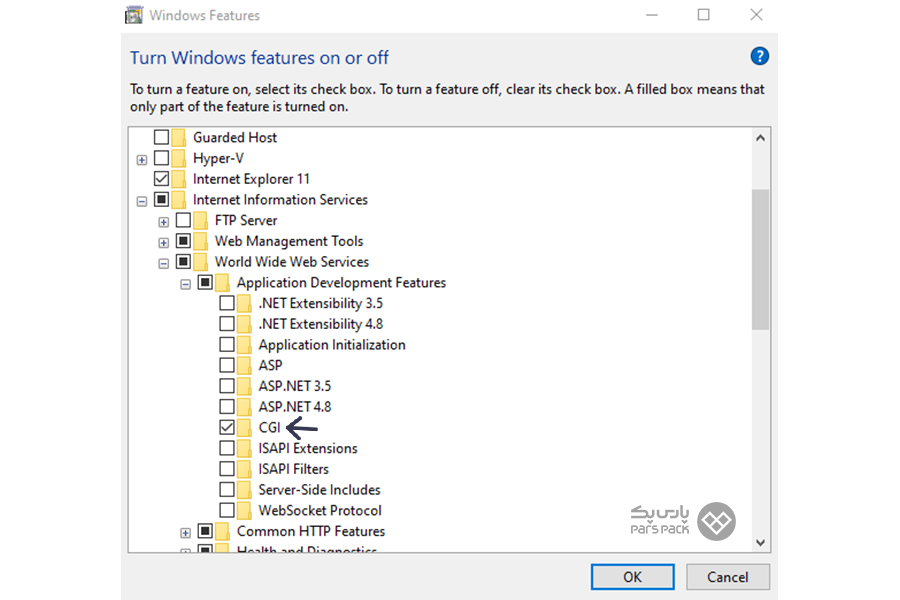
Task: Click the feature list scrollbar down arrow
Action: click(x=761, y=542)
